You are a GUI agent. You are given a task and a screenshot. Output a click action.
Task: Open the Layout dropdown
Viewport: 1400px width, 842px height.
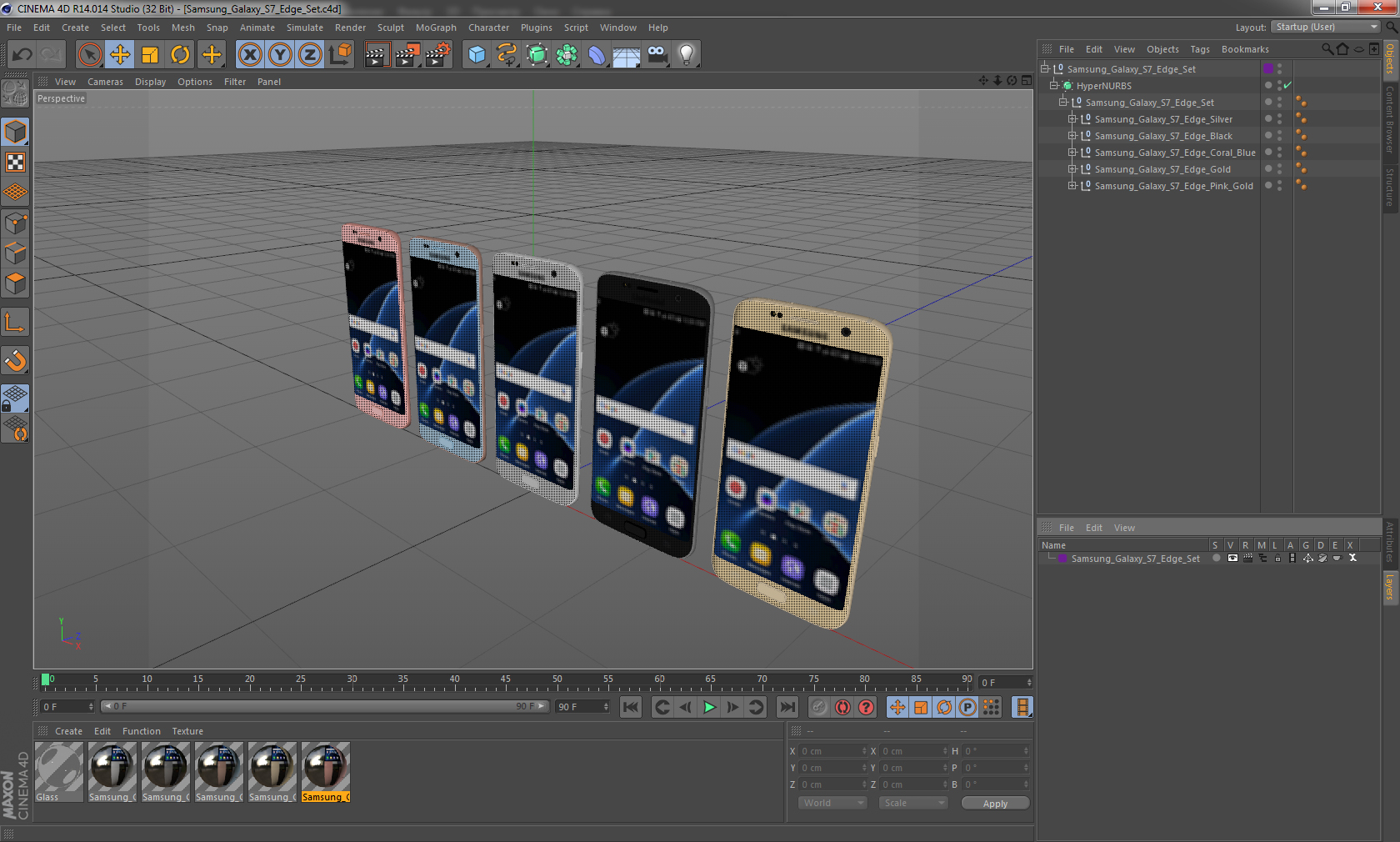tap(1325, 27)
